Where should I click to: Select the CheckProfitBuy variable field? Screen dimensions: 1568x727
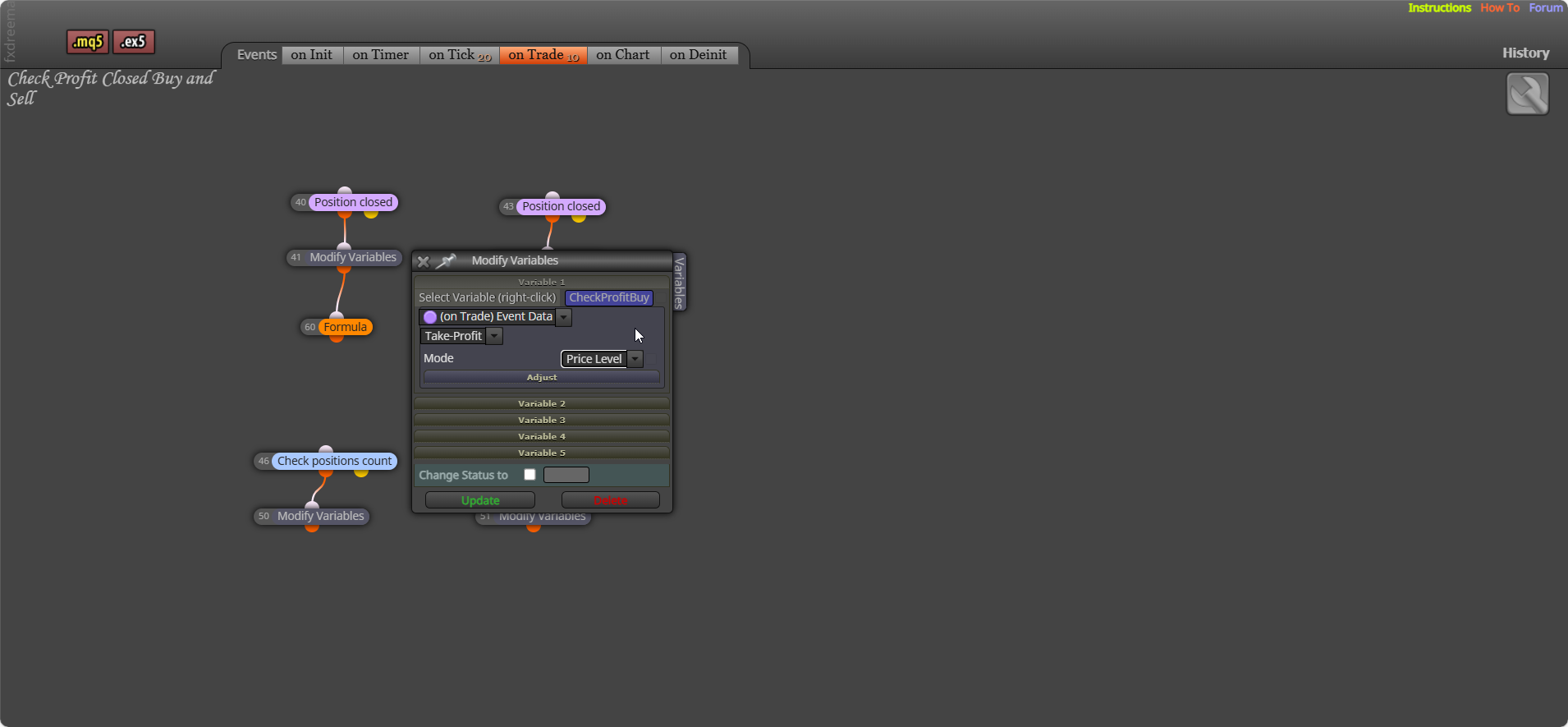(609, 297)
